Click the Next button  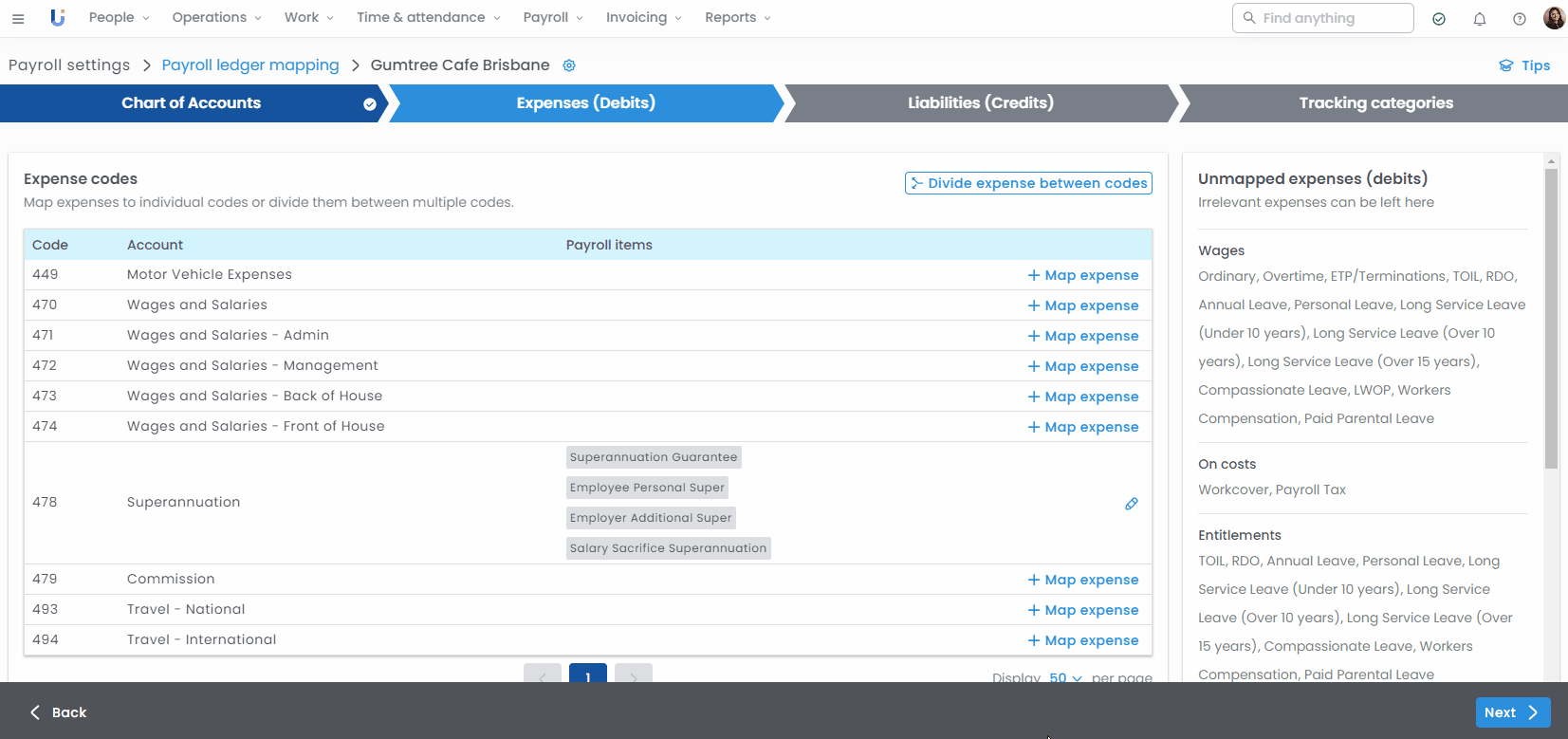[x=1512, y=712]
